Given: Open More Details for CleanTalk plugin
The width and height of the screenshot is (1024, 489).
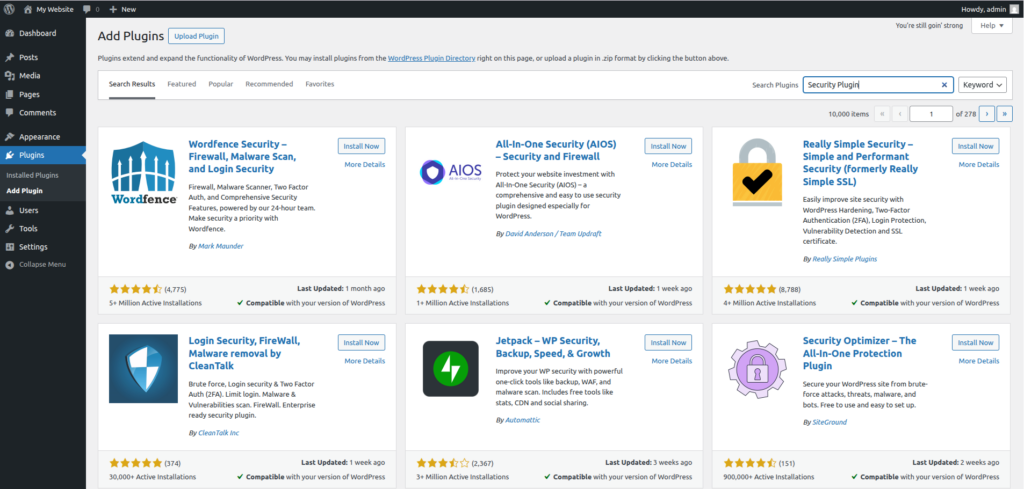Looking at the screenshot, I should pos(364,361).
